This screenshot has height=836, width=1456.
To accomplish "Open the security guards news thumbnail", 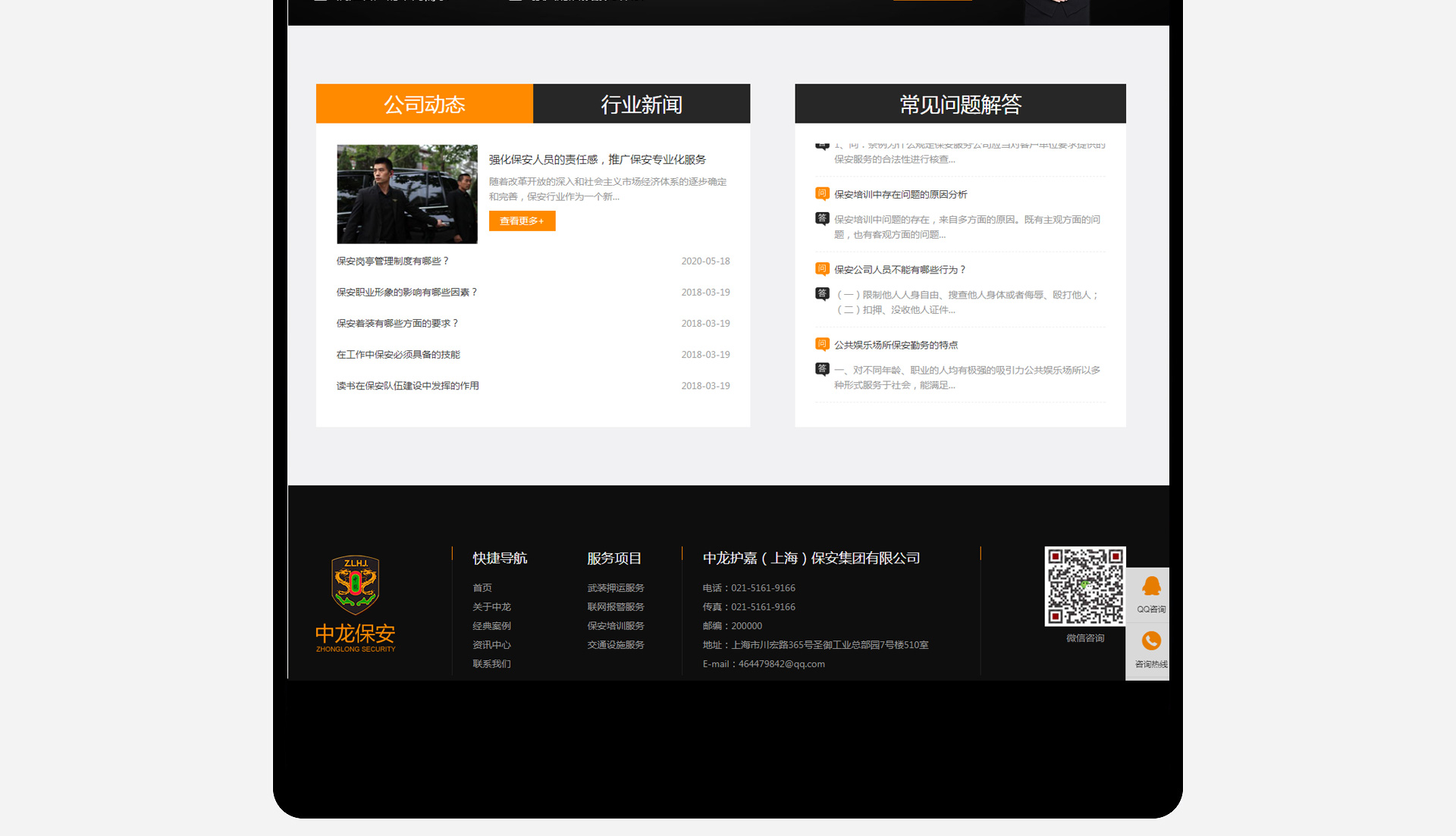I will (407, 194).
